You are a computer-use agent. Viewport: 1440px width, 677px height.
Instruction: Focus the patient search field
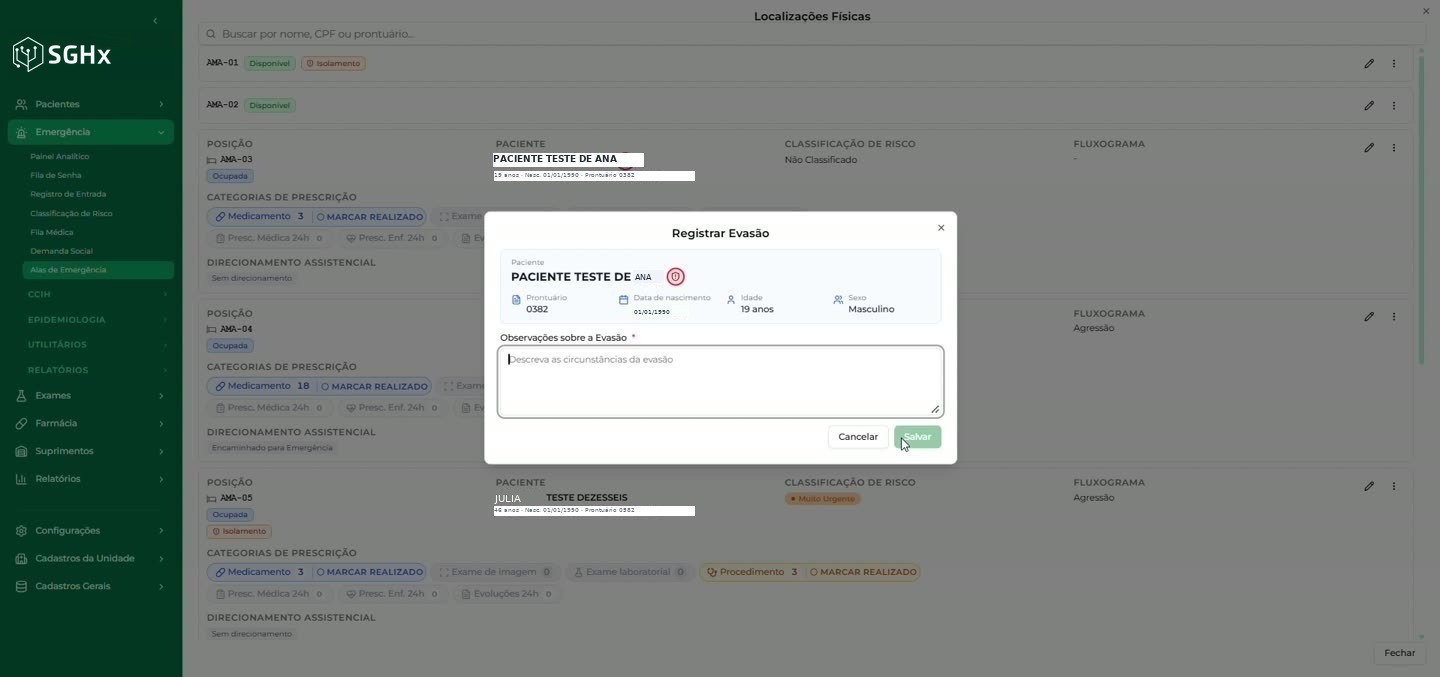coord(811,34)
